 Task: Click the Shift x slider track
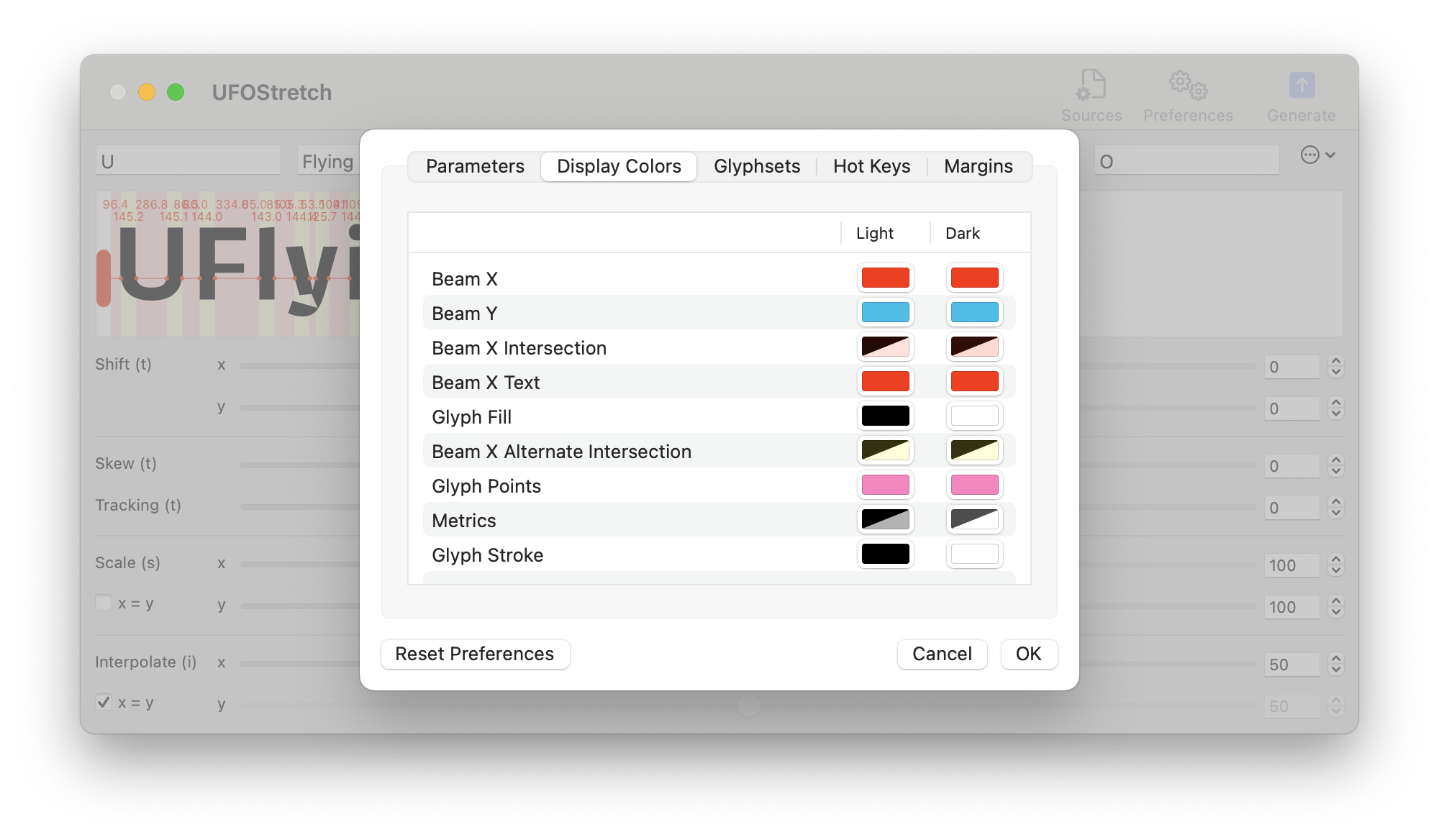[x=300, y=366]
